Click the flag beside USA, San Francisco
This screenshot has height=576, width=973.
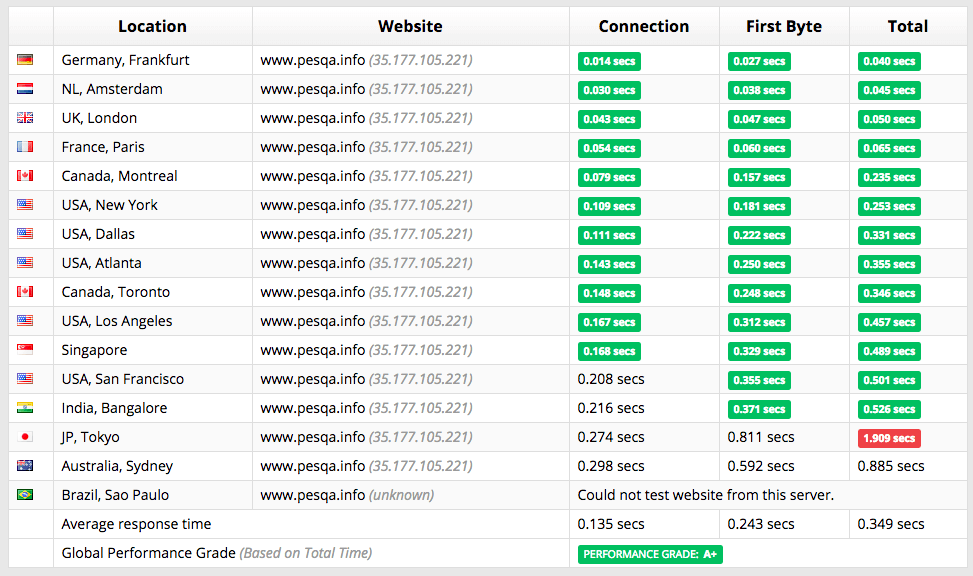(25, 378)
